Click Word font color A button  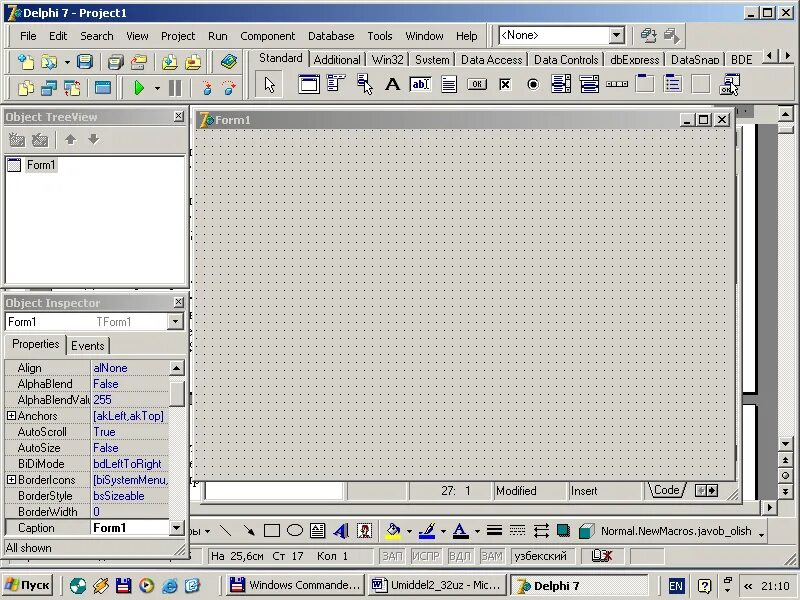click(x=461, y=531)
